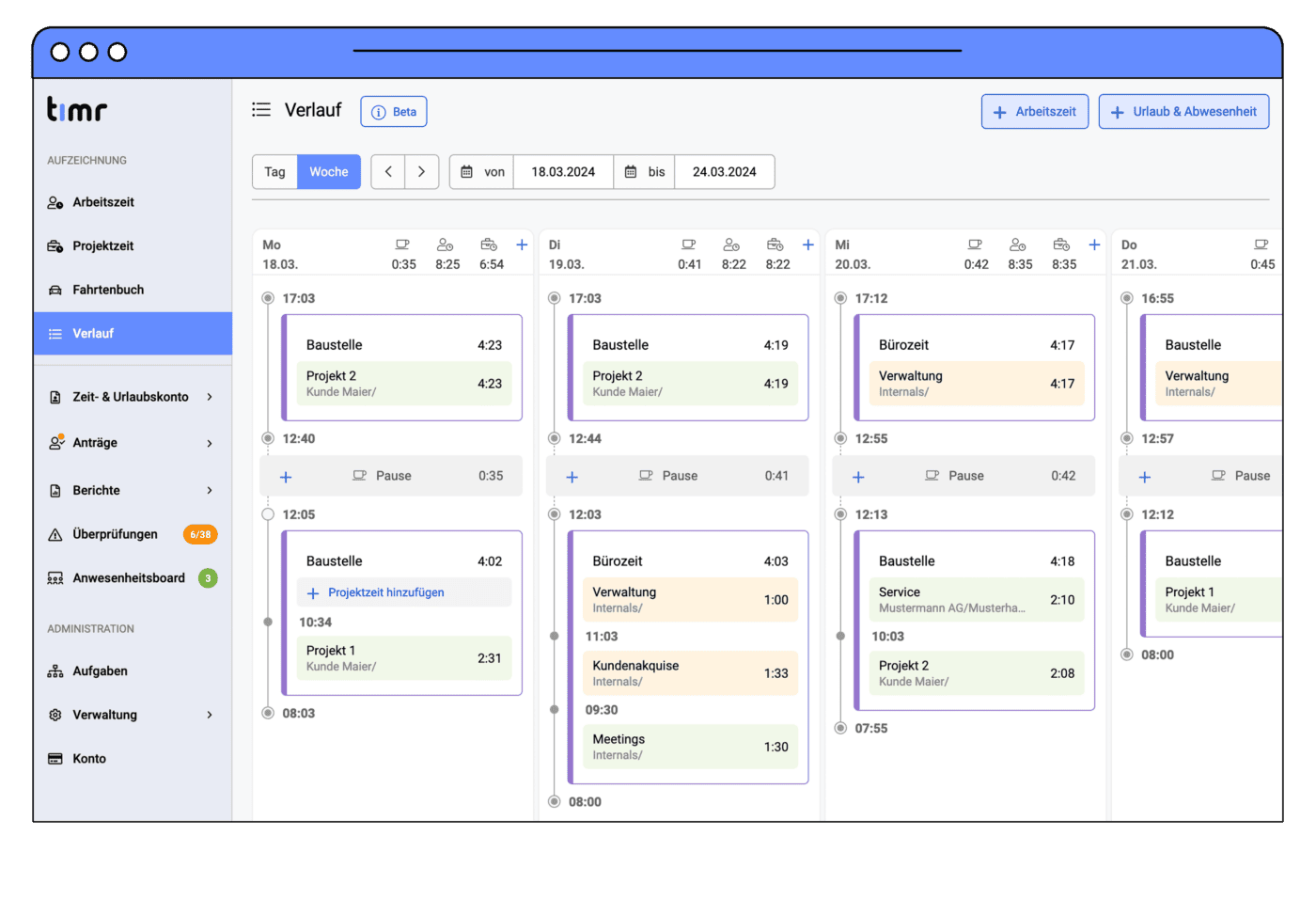Open Arbeitszeit in the sidebar
Screen dimensions: 1316x899
click(x=133, y=202)
